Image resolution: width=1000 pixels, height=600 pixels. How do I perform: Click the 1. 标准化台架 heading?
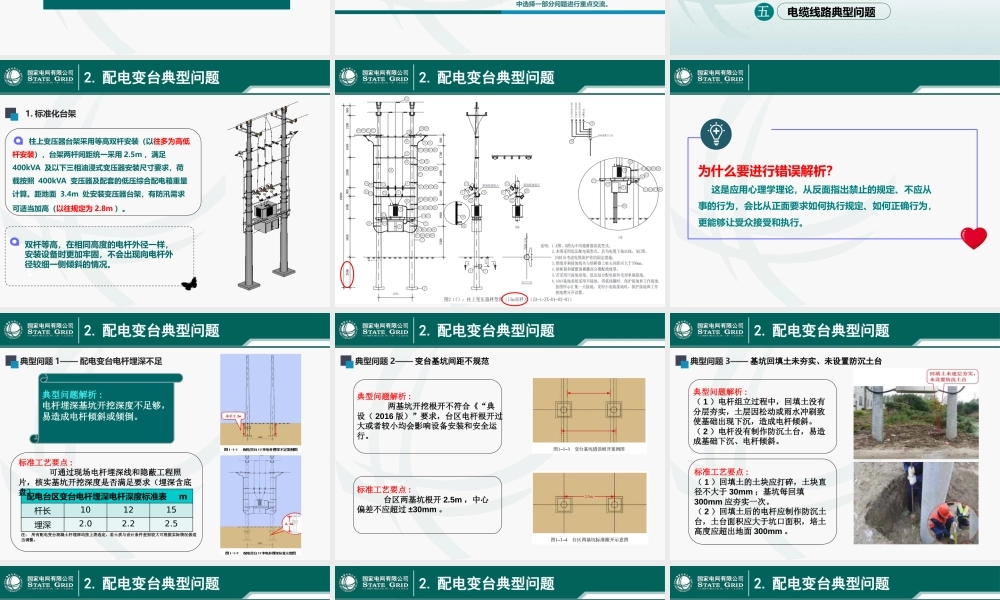(x=50, y=114)
